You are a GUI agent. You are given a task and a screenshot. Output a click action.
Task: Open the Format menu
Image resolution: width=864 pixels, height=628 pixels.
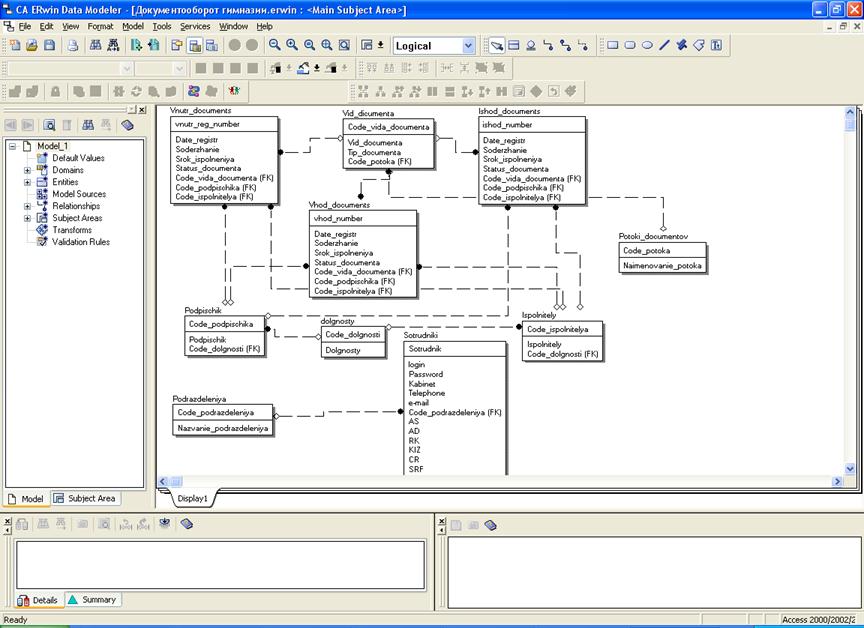pos(100,26)
